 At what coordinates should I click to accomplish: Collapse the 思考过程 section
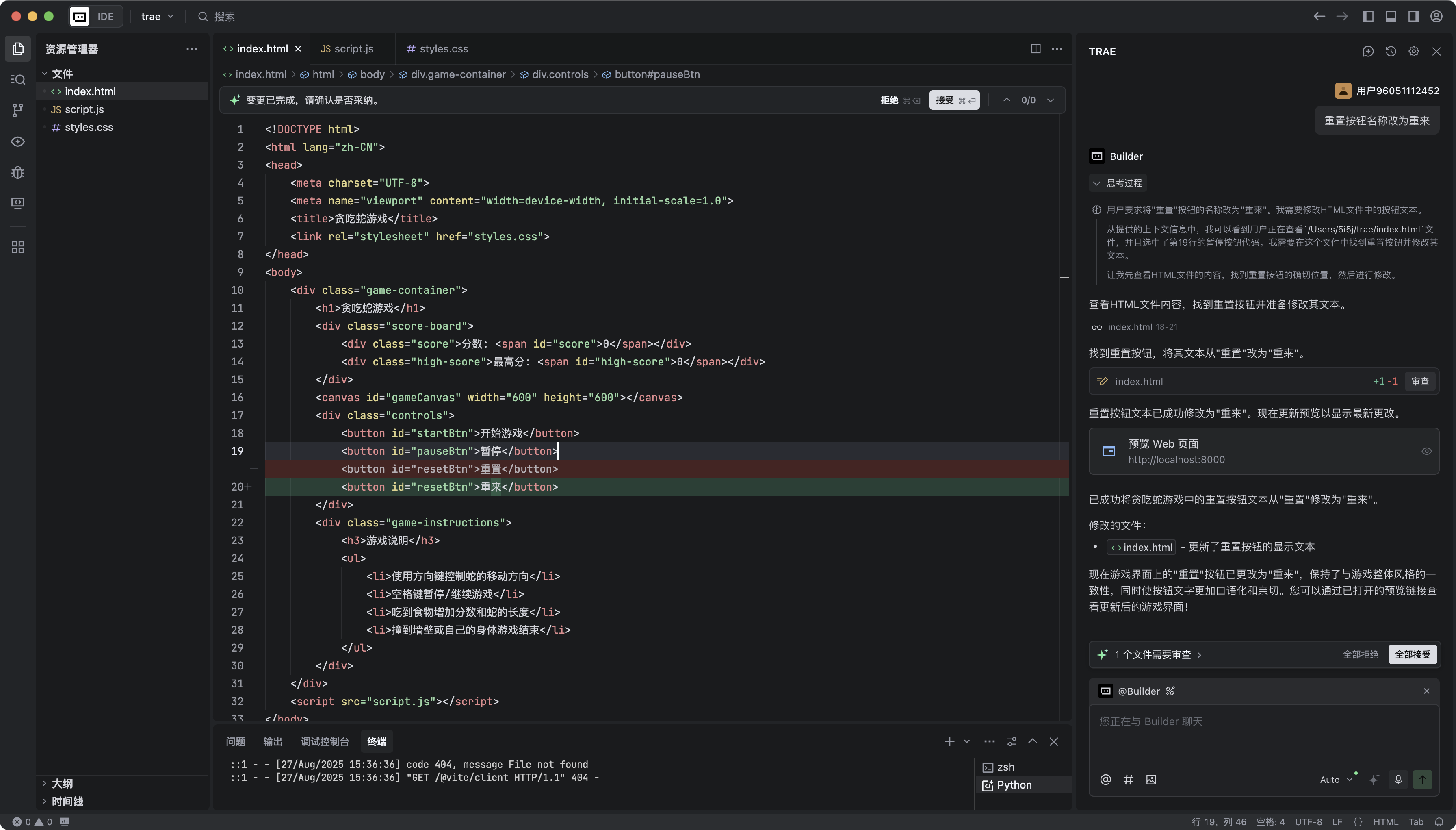pyautogui.click(x=1117, y=183)
